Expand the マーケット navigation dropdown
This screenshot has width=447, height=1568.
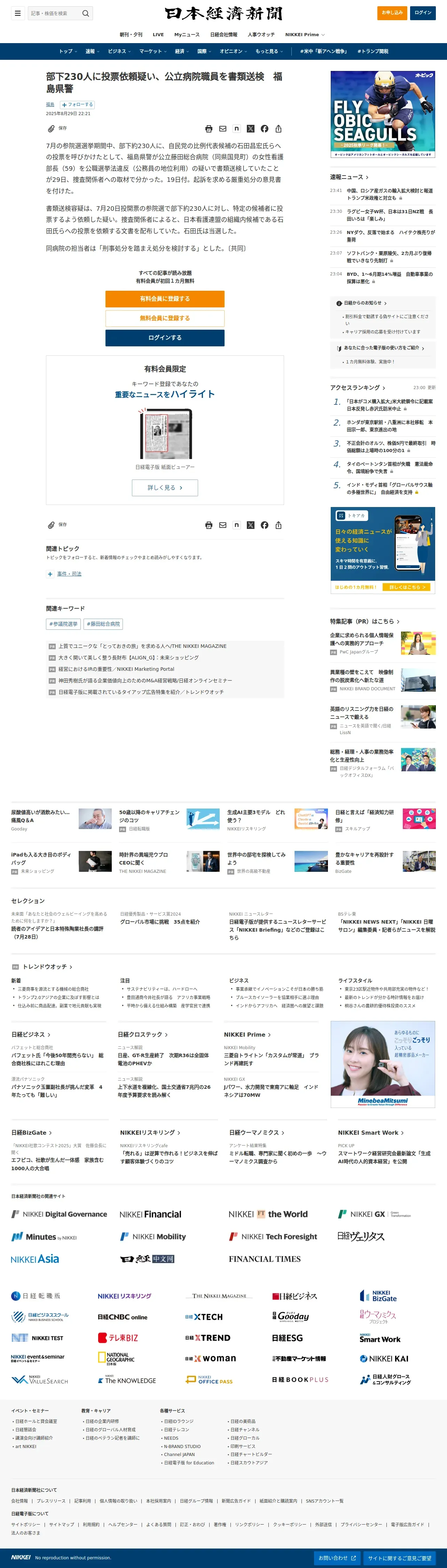[x=153, y=51]
